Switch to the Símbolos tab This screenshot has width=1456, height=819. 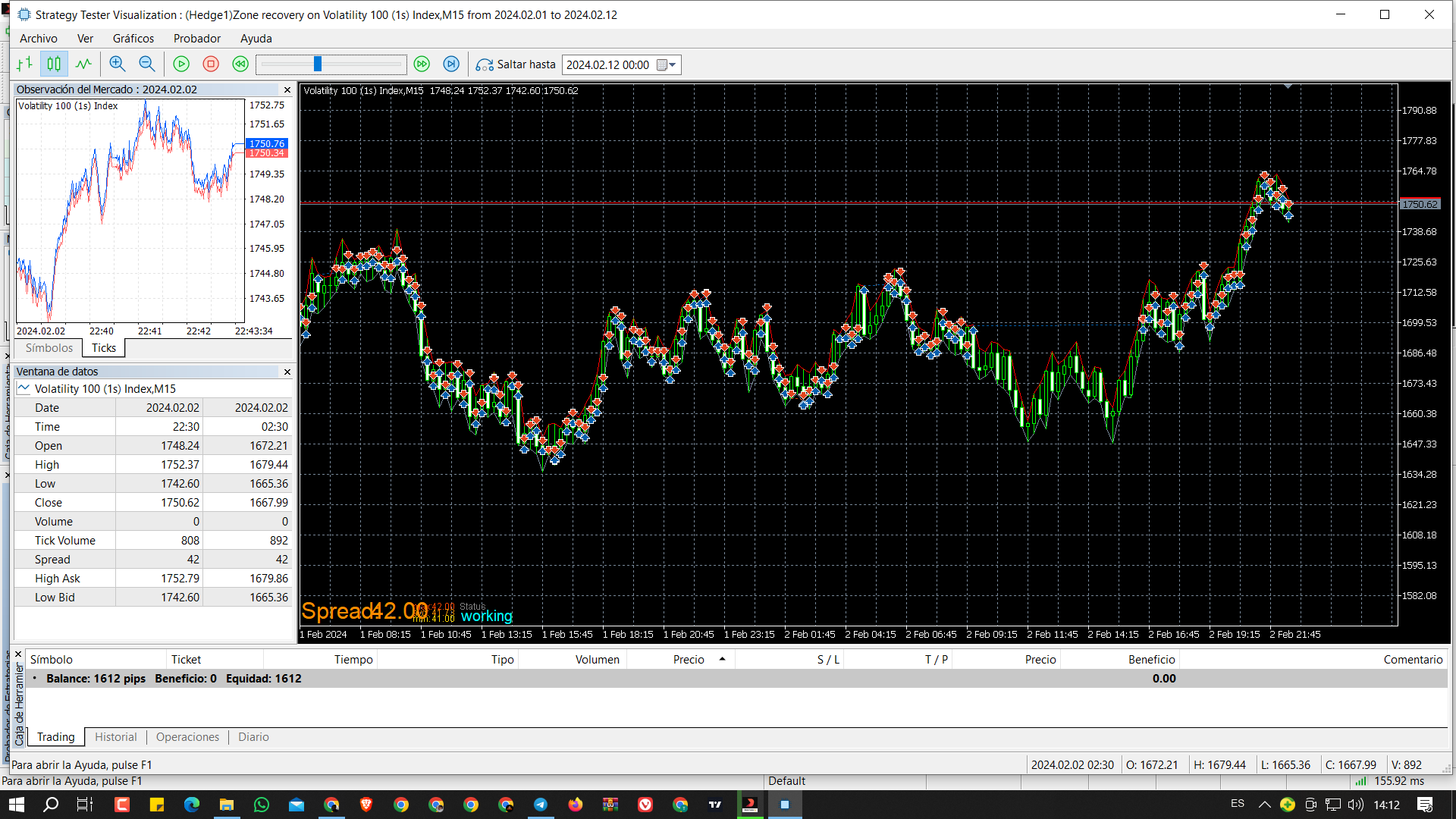click(x=49, y=348)
